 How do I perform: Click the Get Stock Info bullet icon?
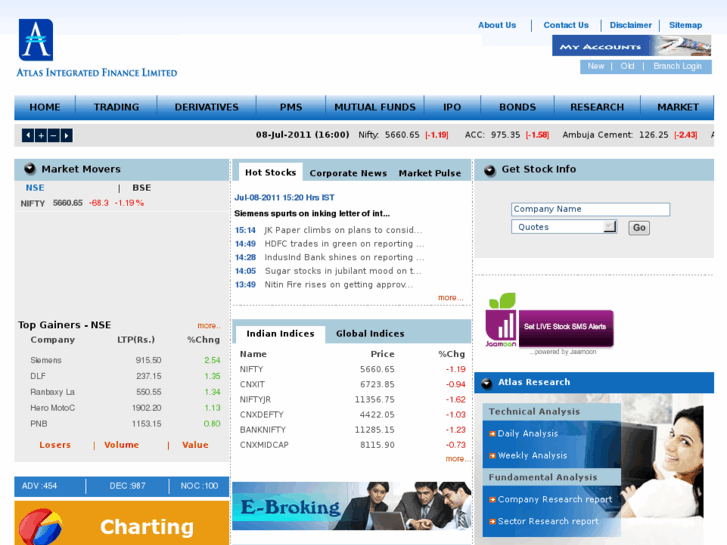(x=490, y=170)
